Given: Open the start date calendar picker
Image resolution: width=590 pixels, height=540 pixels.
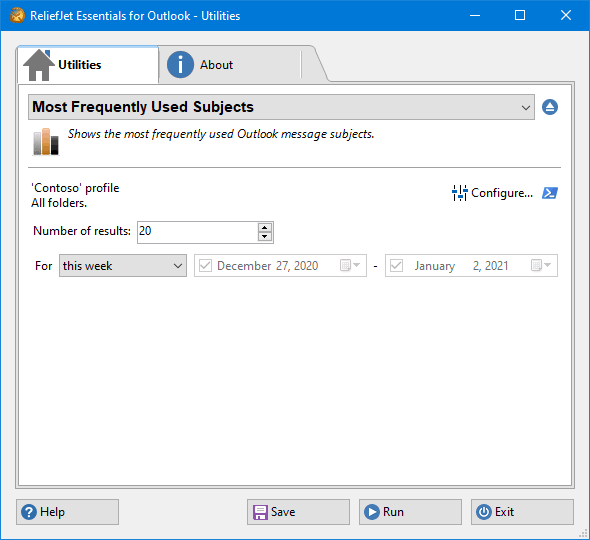Looking at the screenshot, I should tap(350, 265).
